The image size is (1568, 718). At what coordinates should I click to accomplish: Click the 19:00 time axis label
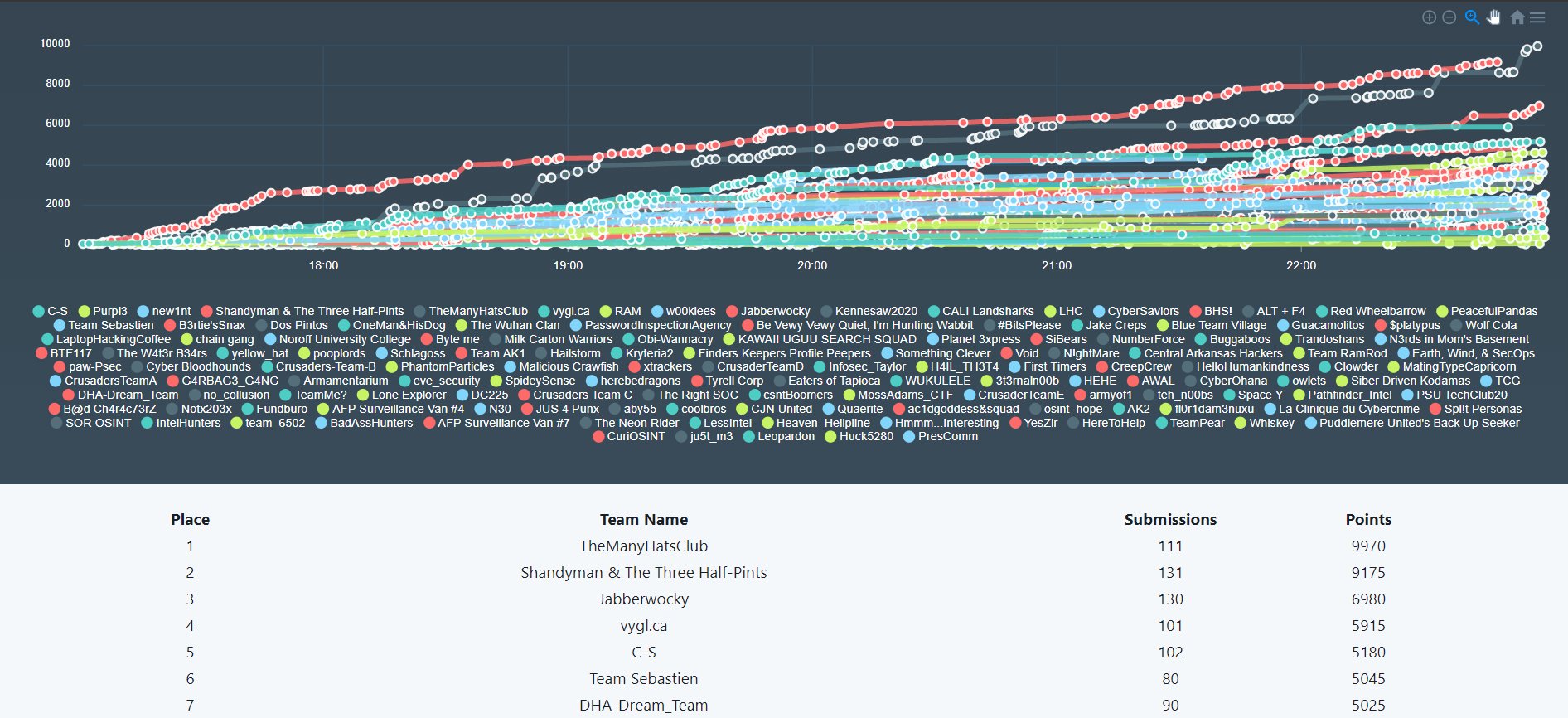pos(568,265)
